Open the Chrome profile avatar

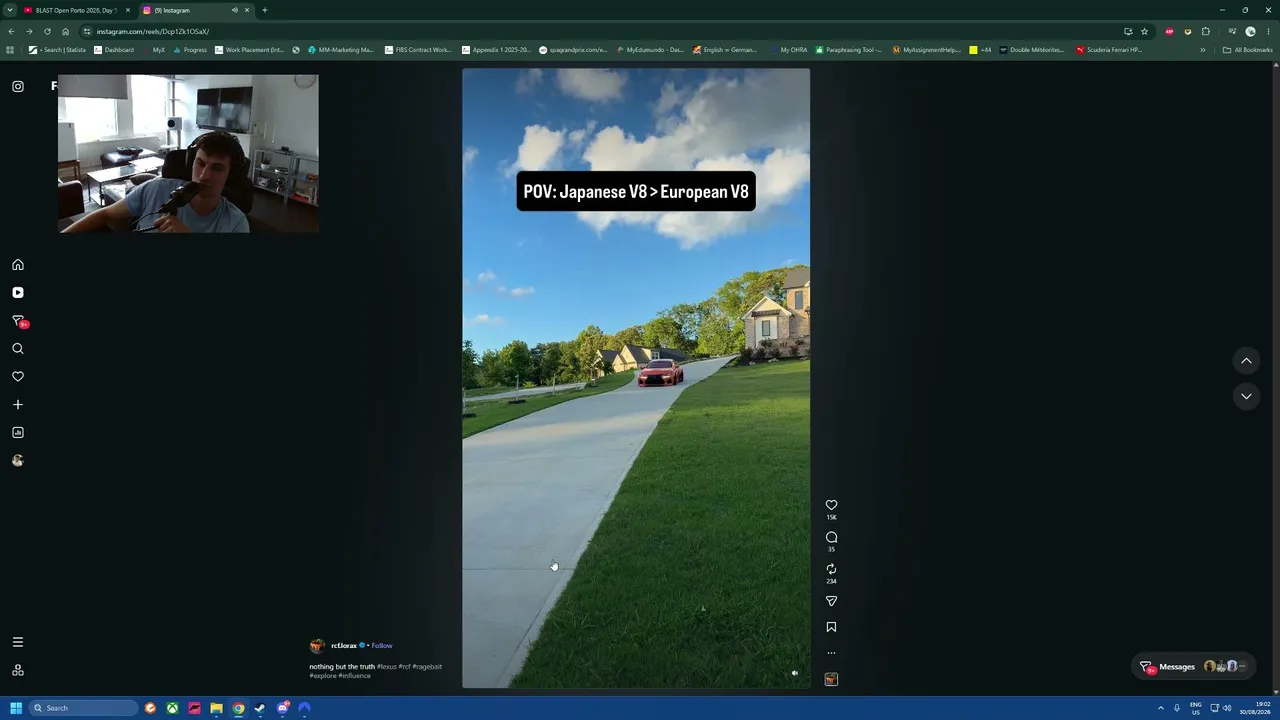coord(1250,31)
